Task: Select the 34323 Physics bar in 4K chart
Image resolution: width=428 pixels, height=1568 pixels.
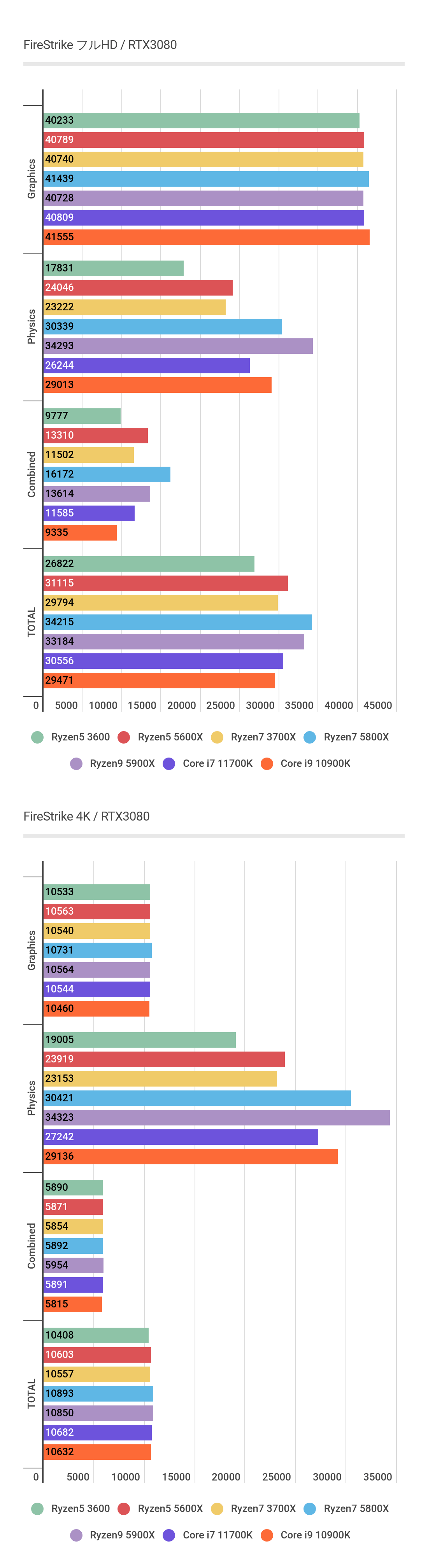Action: (x=216, y=1118)
